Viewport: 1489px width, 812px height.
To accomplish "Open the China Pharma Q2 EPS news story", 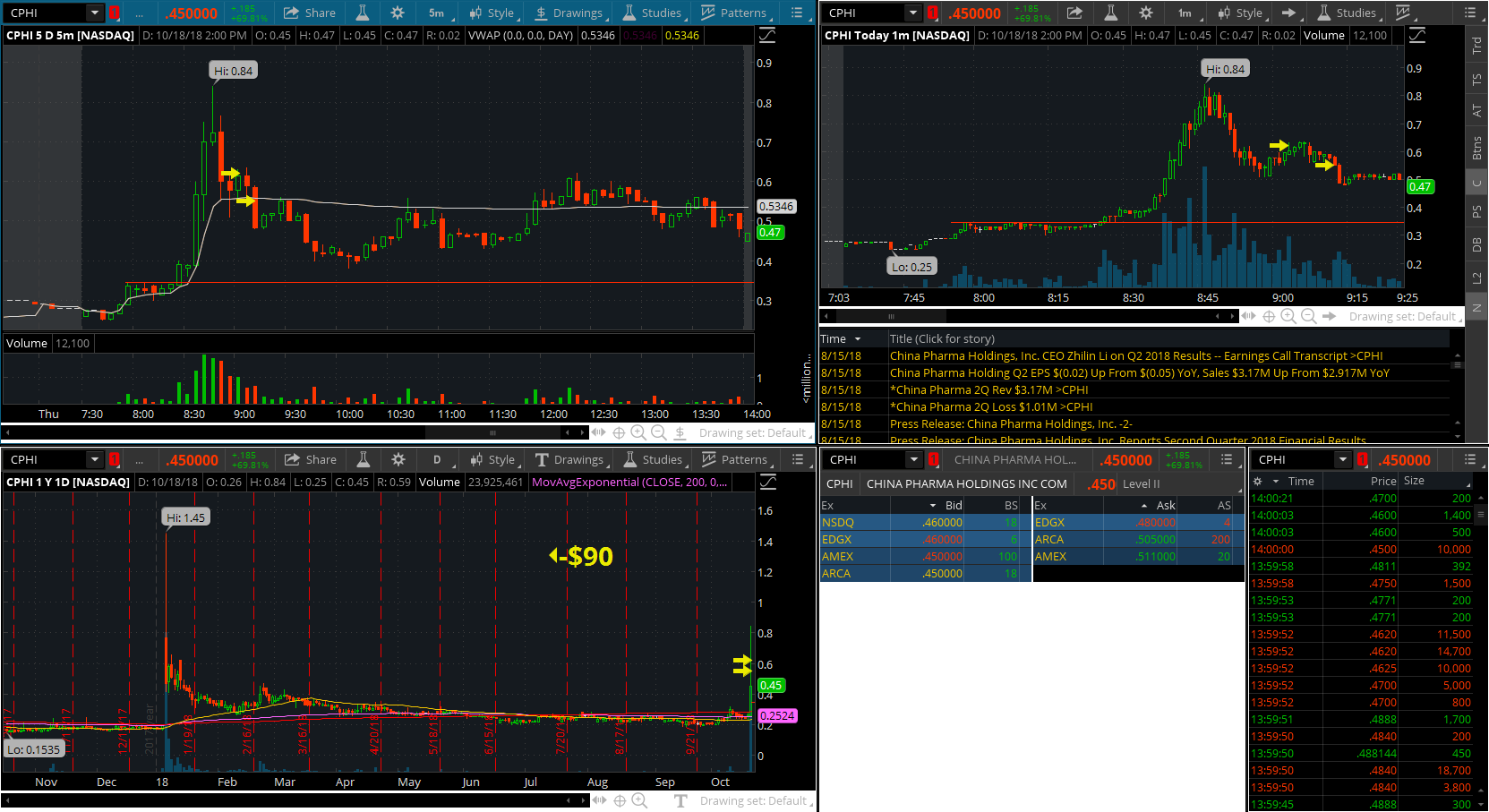I will point(1140,372).
